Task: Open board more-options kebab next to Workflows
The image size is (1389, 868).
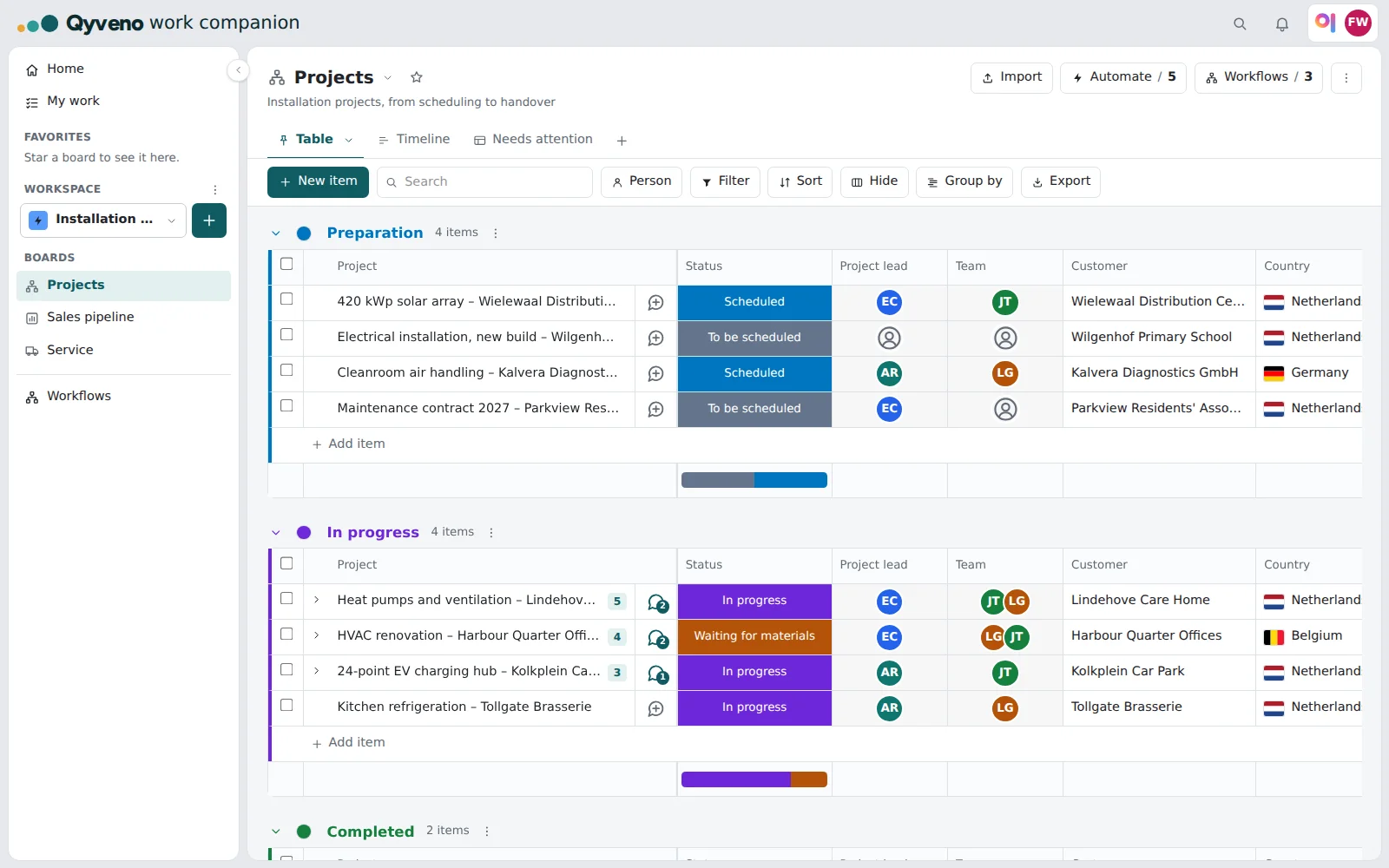Action: pos(1346,78)
